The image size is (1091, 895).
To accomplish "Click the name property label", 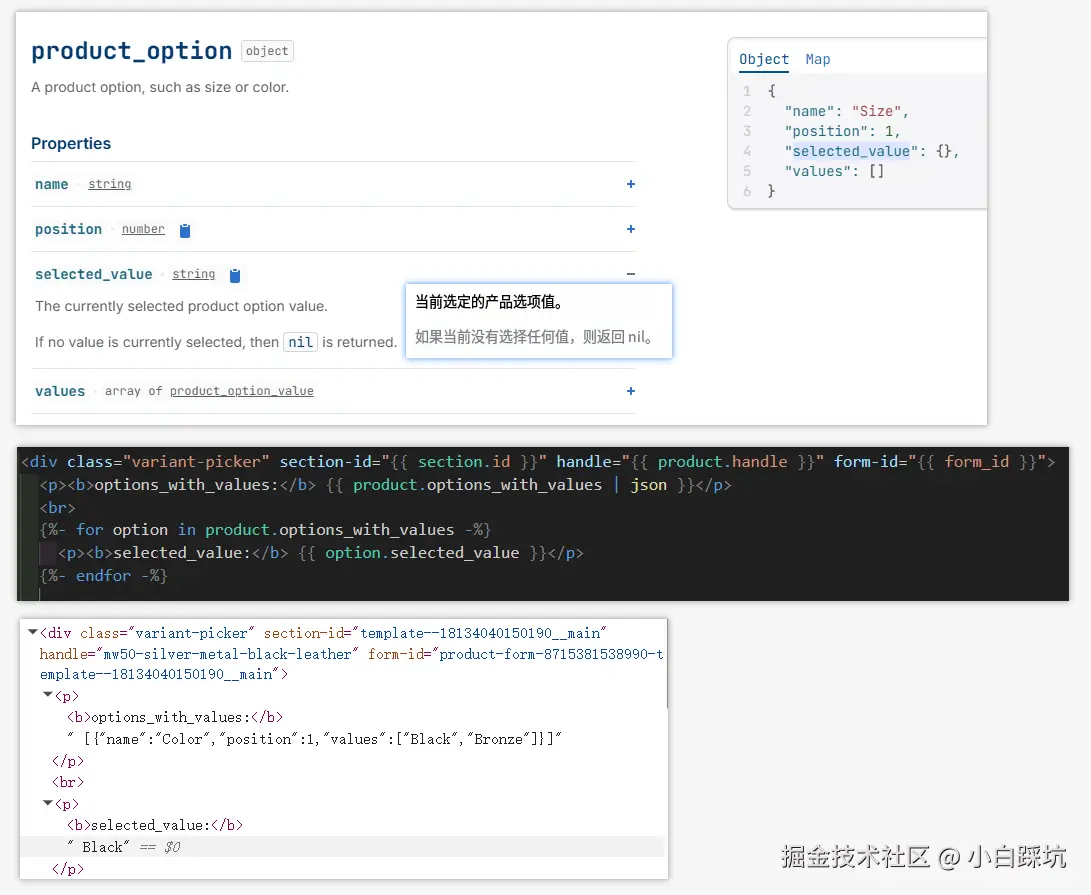I will click(x=51, y=184).
